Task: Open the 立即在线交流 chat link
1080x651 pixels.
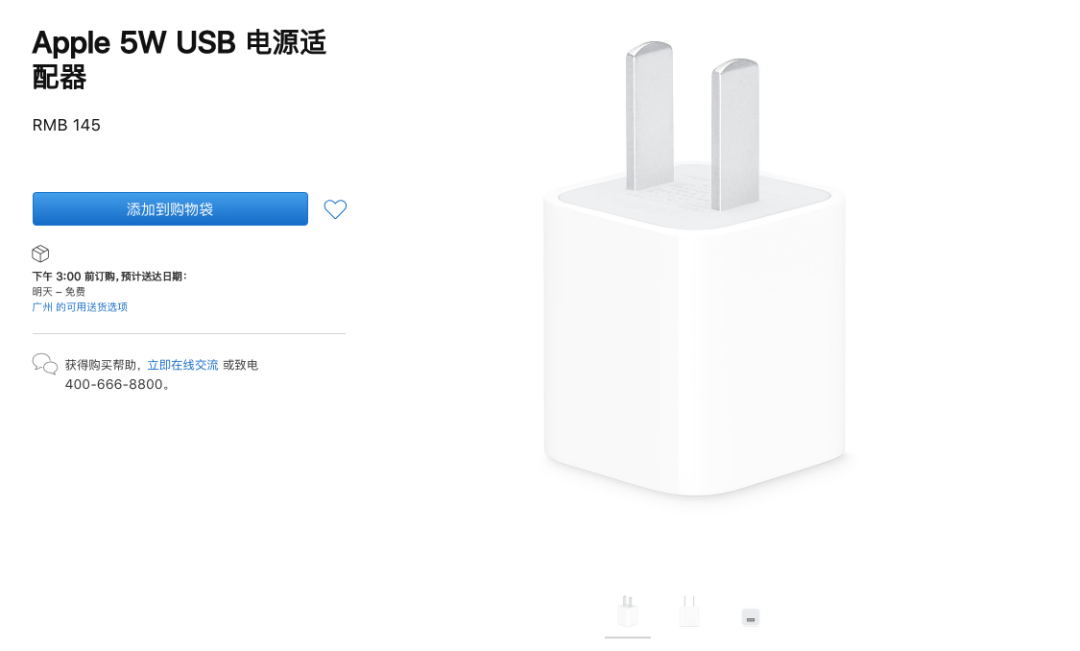Action: [x=182, y=365]
